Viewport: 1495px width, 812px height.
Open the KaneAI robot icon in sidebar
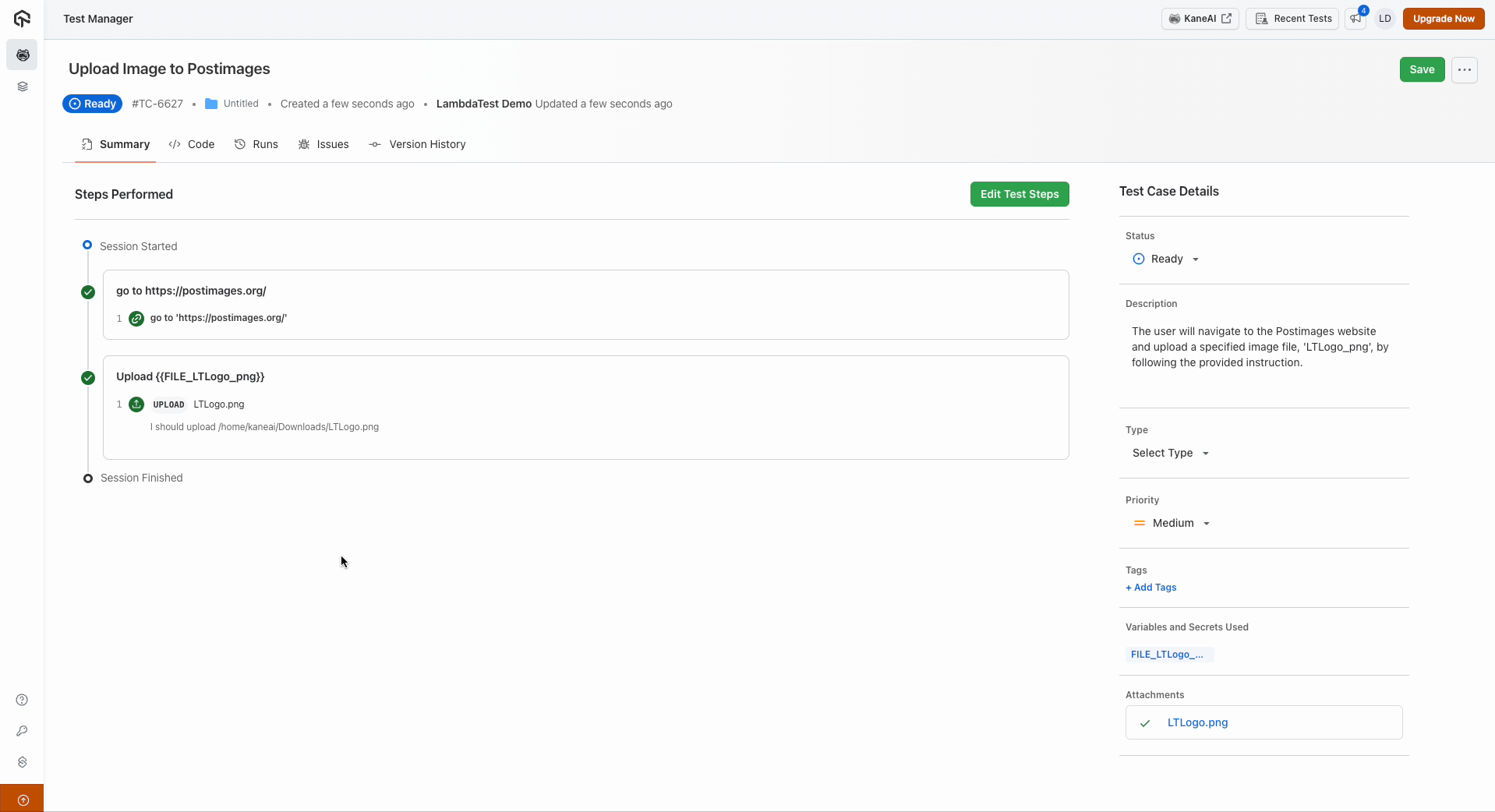click(x=22, y=55)
